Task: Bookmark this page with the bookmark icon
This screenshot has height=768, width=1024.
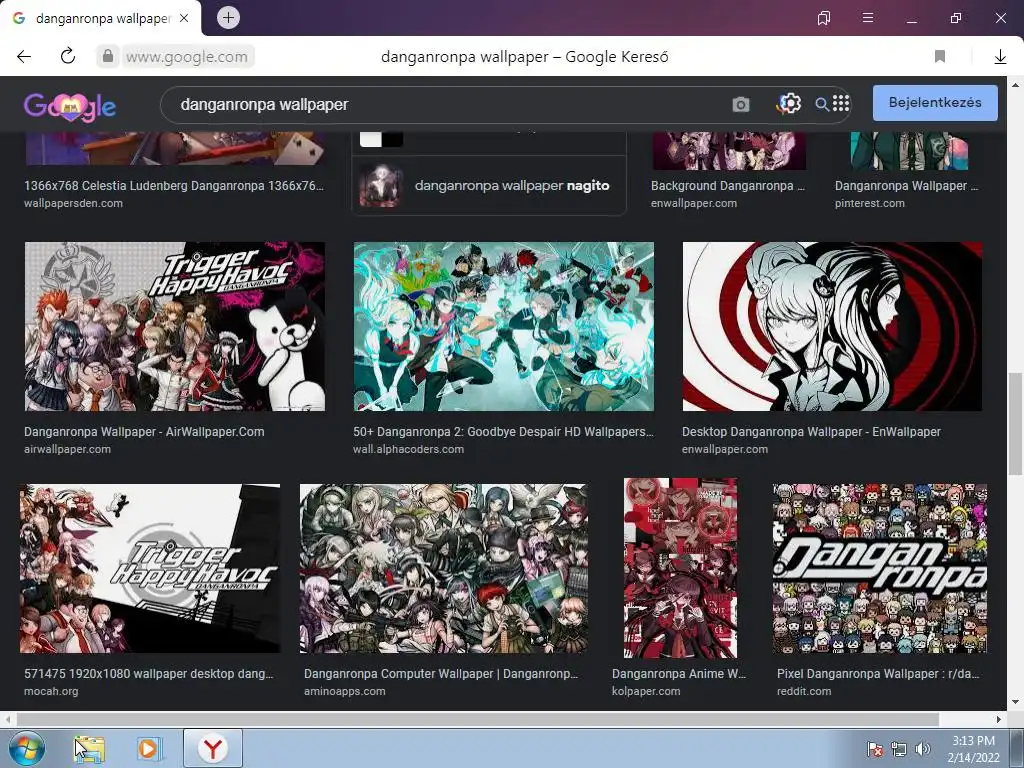Action: pyautogui.click(x=940, y=57)
